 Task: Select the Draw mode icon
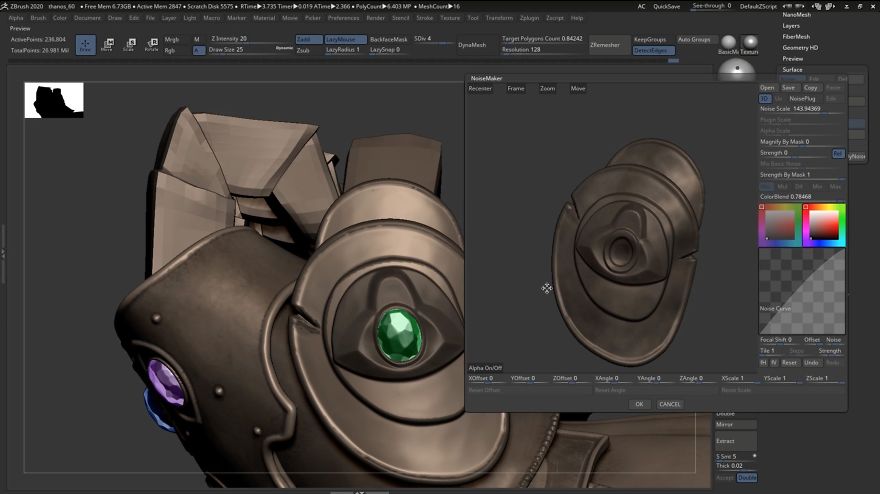tap(85, 45)
